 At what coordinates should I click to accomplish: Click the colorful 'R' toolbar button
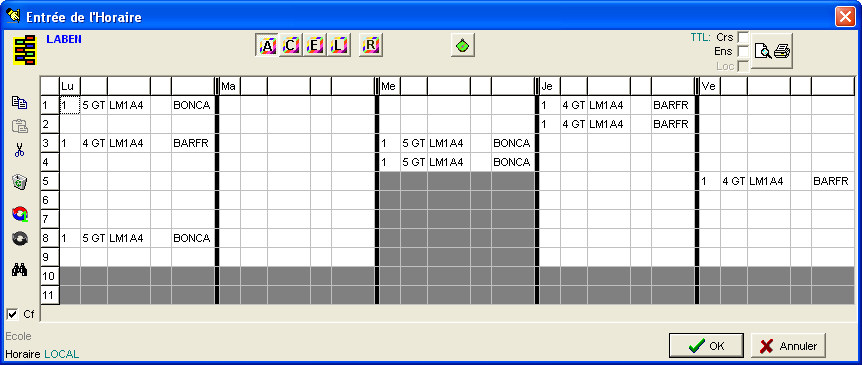click(371, 46)
